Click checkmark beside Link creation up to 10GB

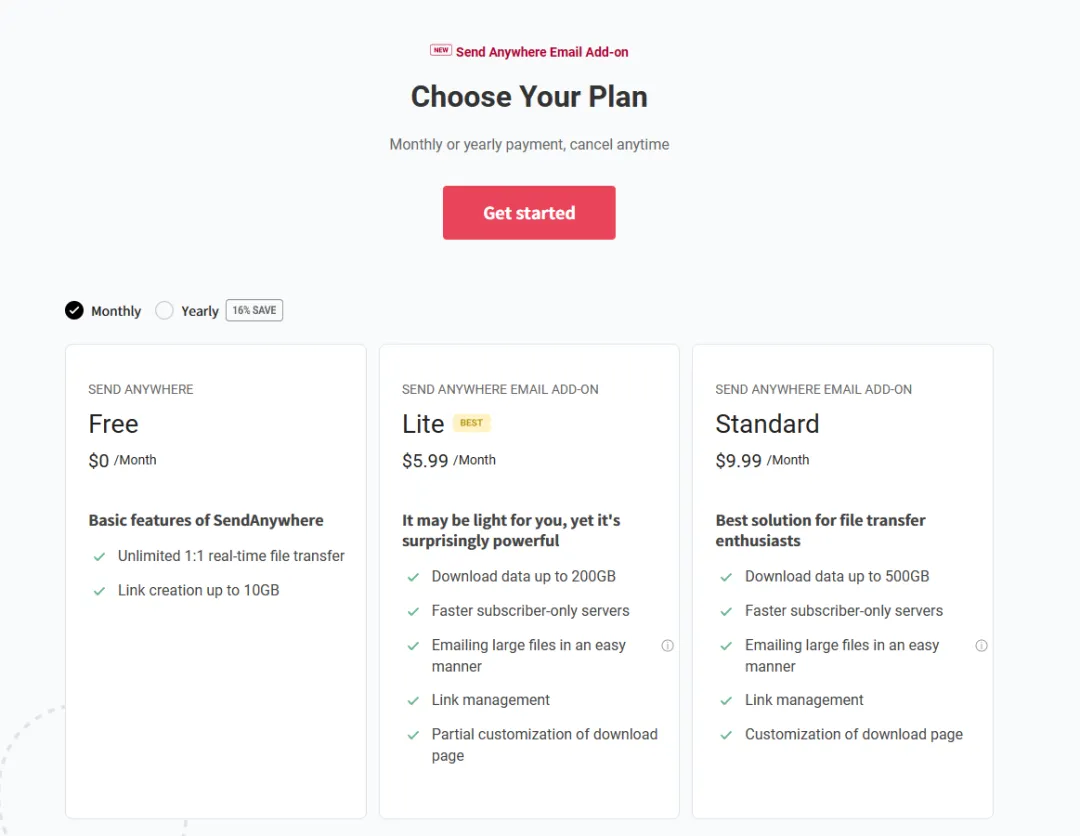[x=99, y=591]
